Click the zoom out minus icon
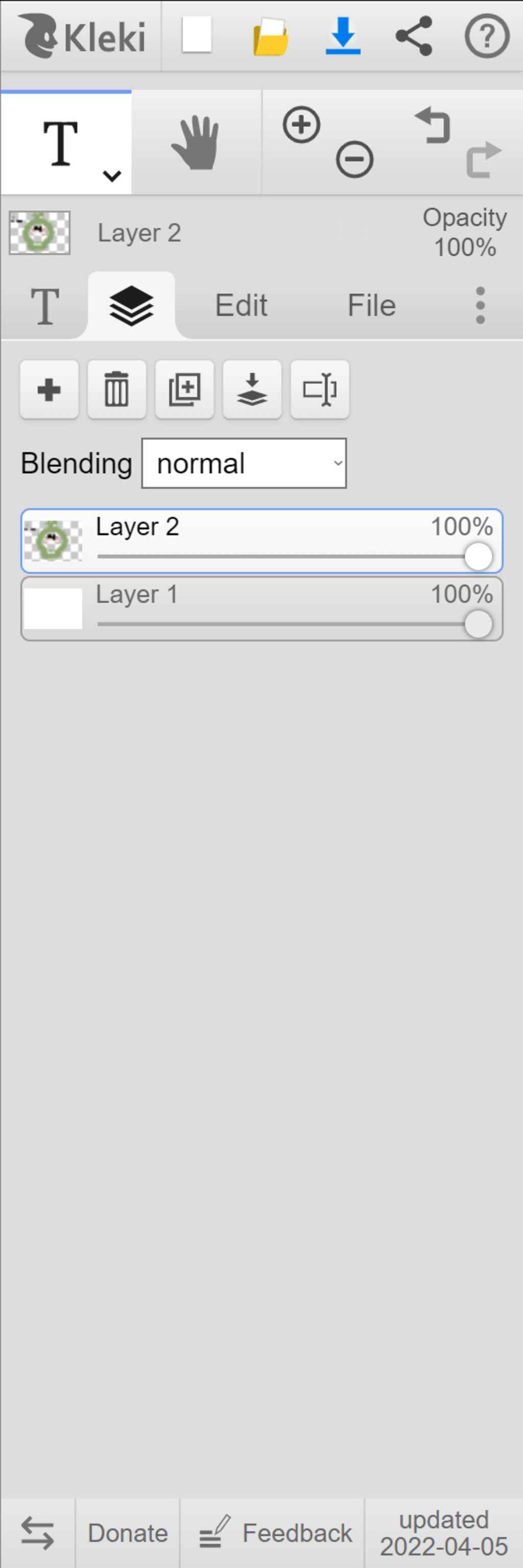 (354, 159)
